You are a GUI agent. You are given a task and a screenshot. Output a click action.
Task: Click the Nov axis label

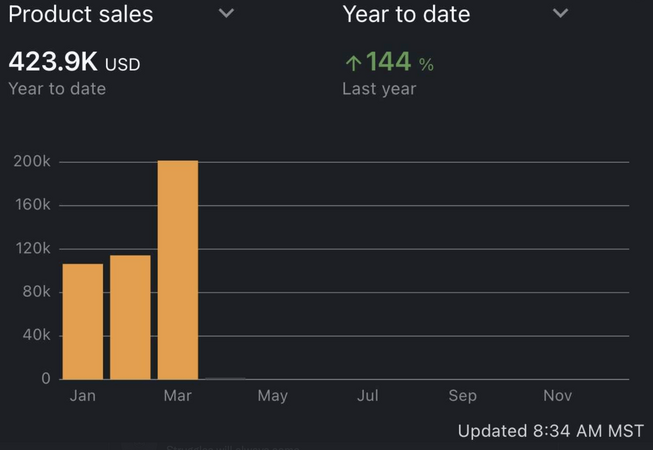557,396
